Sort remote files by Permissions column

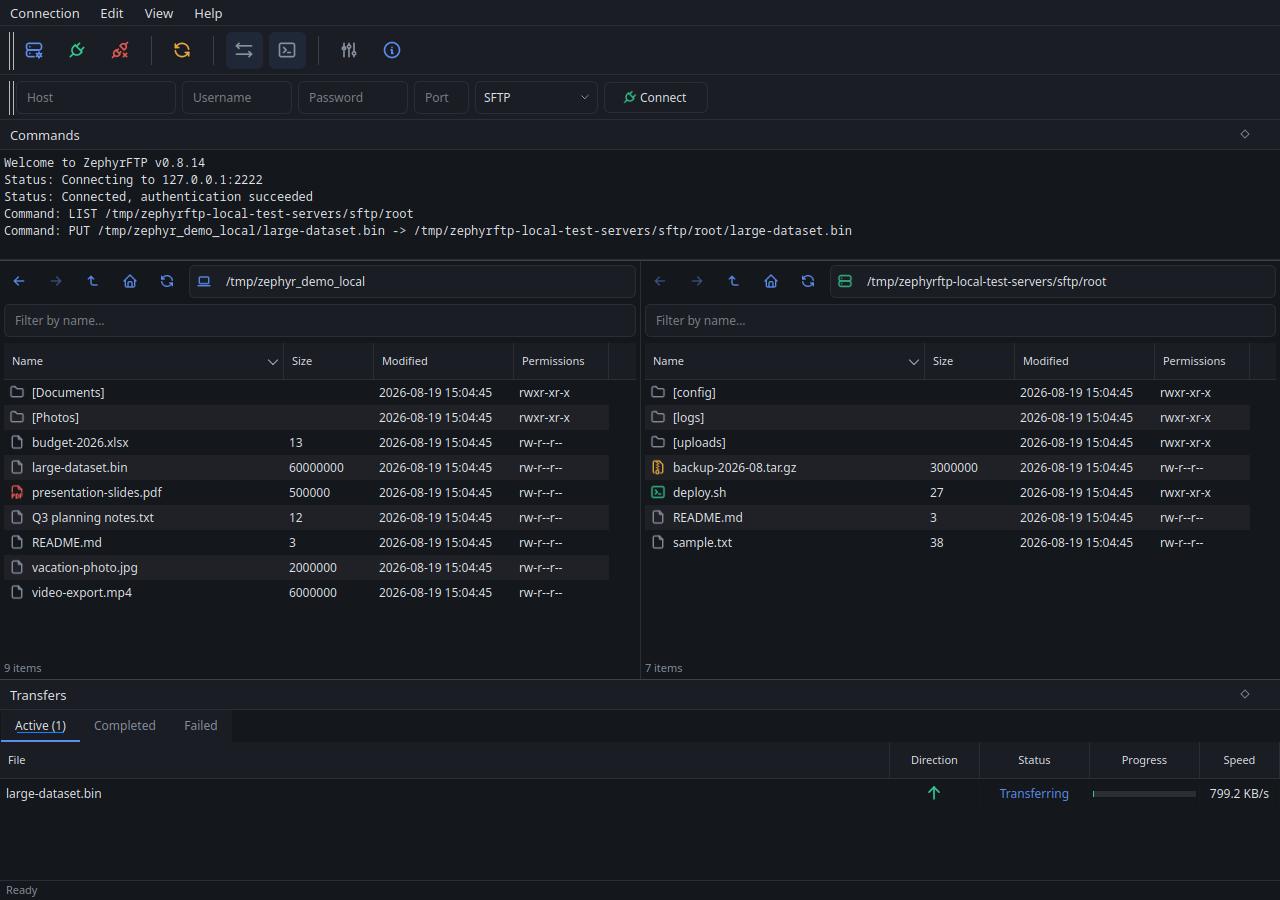(1201, 361)
